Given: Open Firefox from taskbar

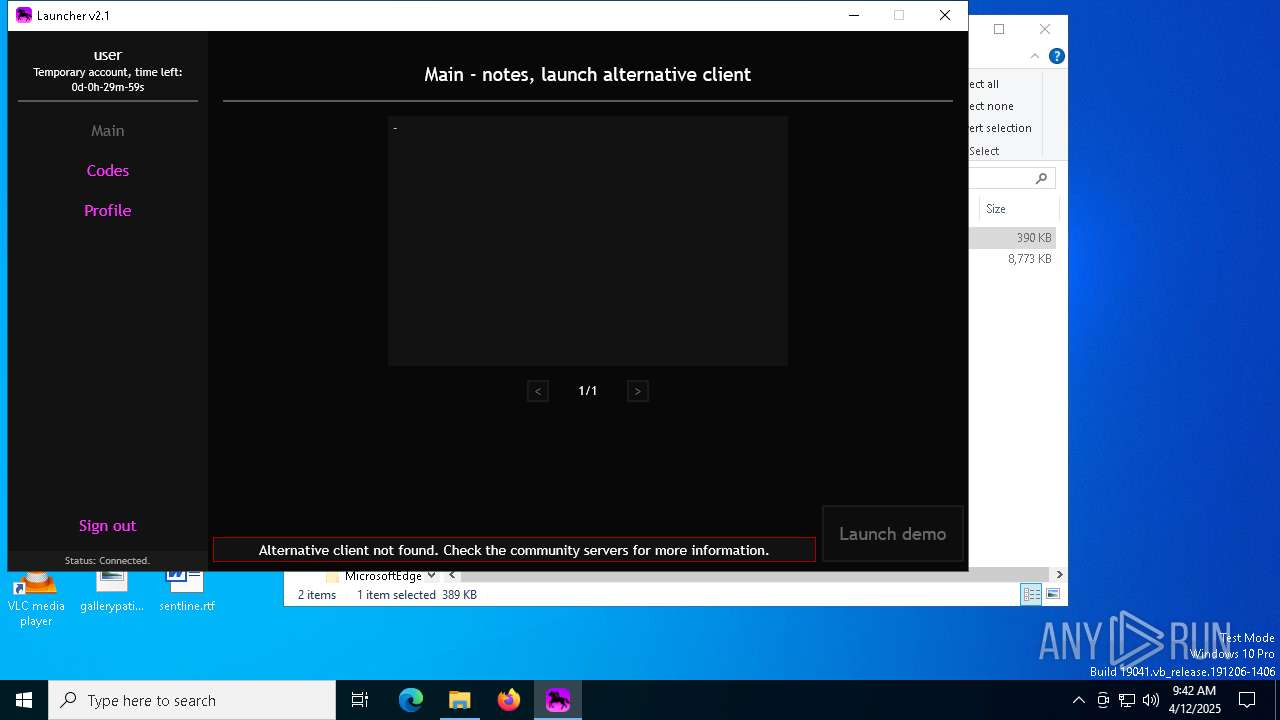Looking at the screenshot, I should coord(509,700).
